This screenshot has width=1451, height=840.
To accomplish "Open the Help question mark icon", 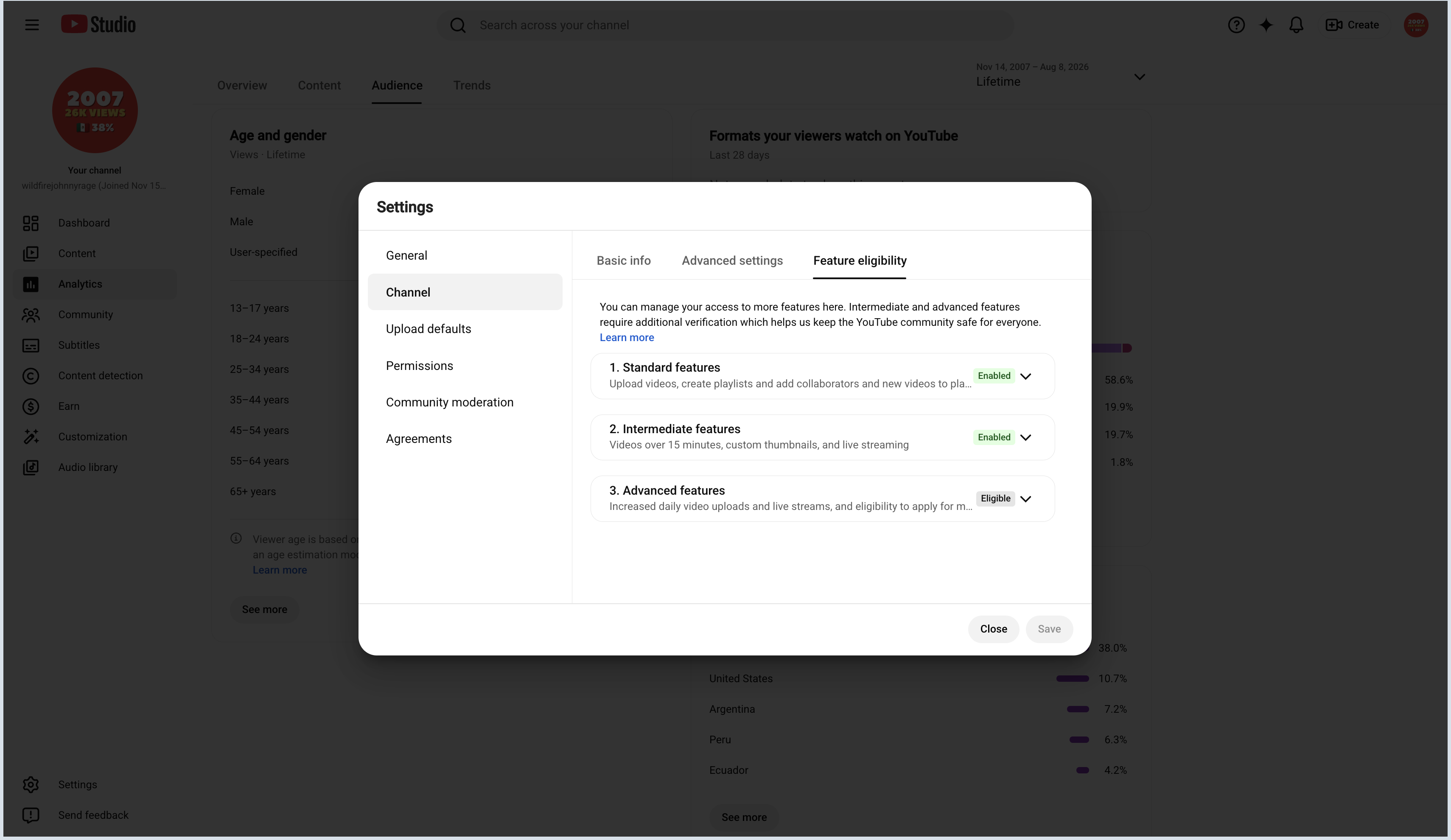I will point(1235,25).
